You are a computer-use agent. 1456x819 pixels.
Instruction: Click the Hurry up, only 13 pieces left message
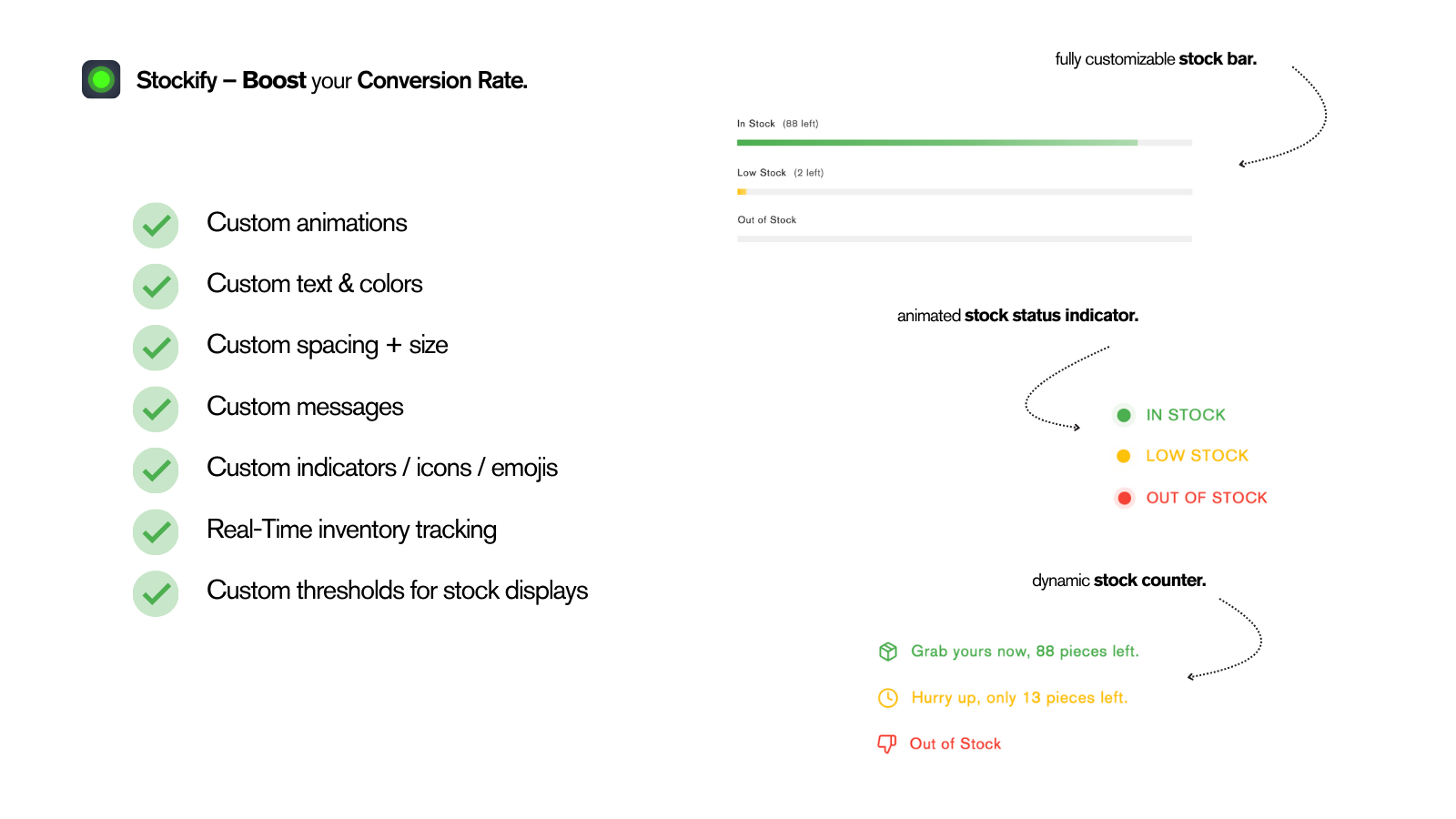coord(1019,698)
